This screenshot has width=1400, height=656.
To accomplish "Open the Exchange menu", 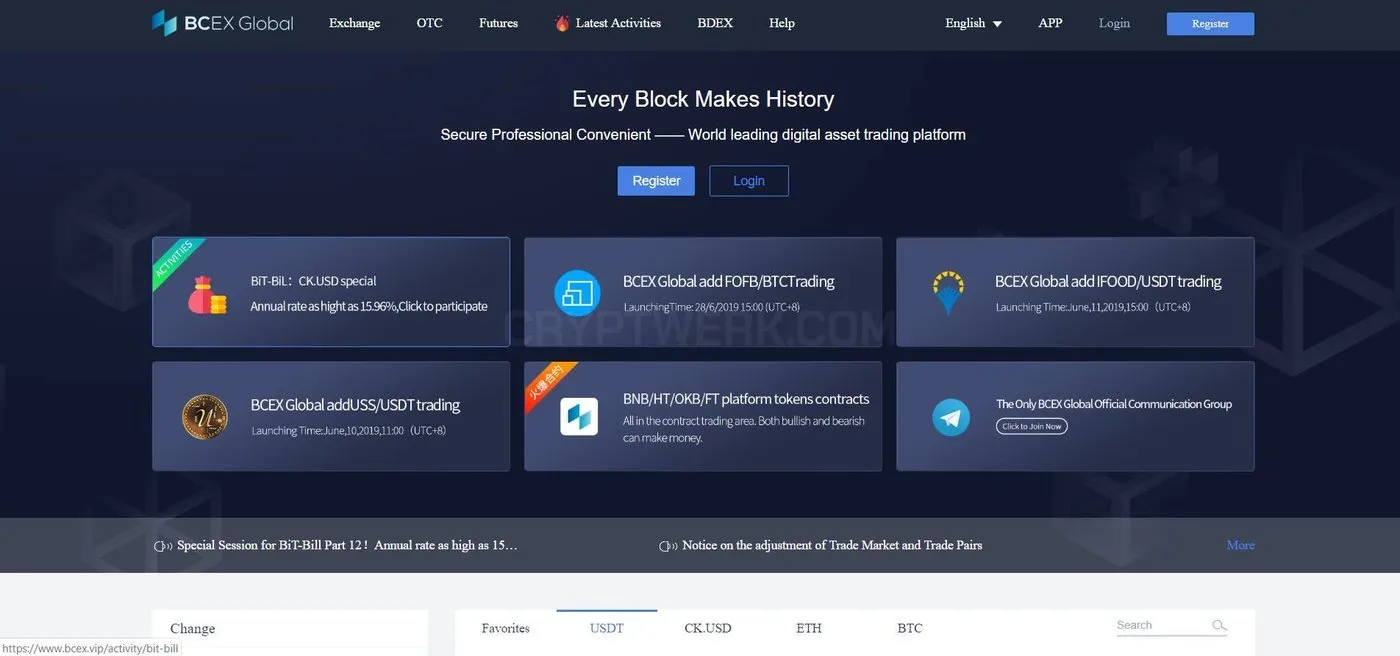I will click(354, 23).
